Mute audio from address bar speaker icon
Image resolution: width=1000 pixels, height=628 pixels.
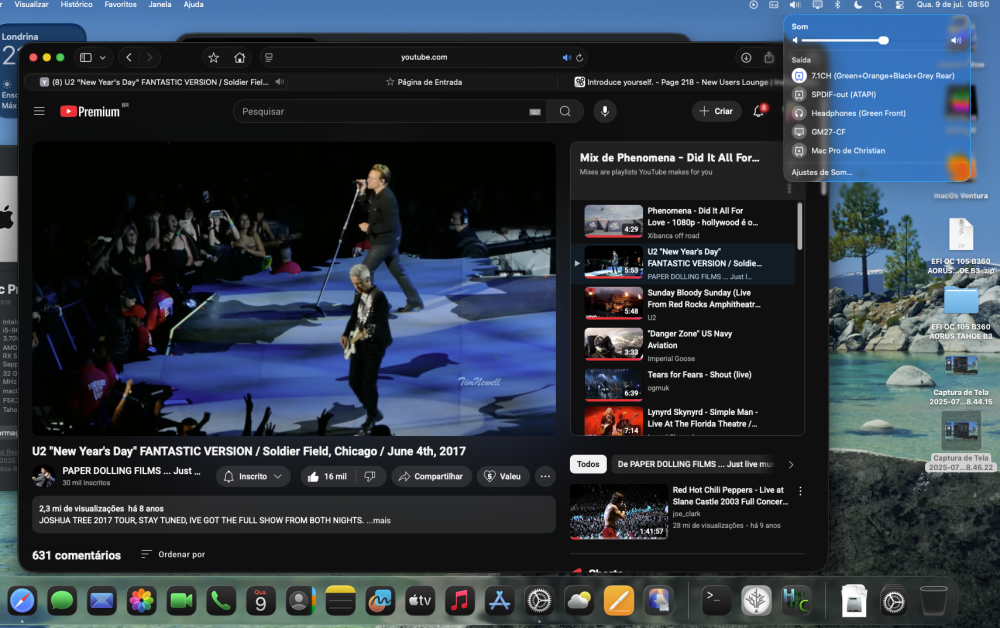click(566, 57)
